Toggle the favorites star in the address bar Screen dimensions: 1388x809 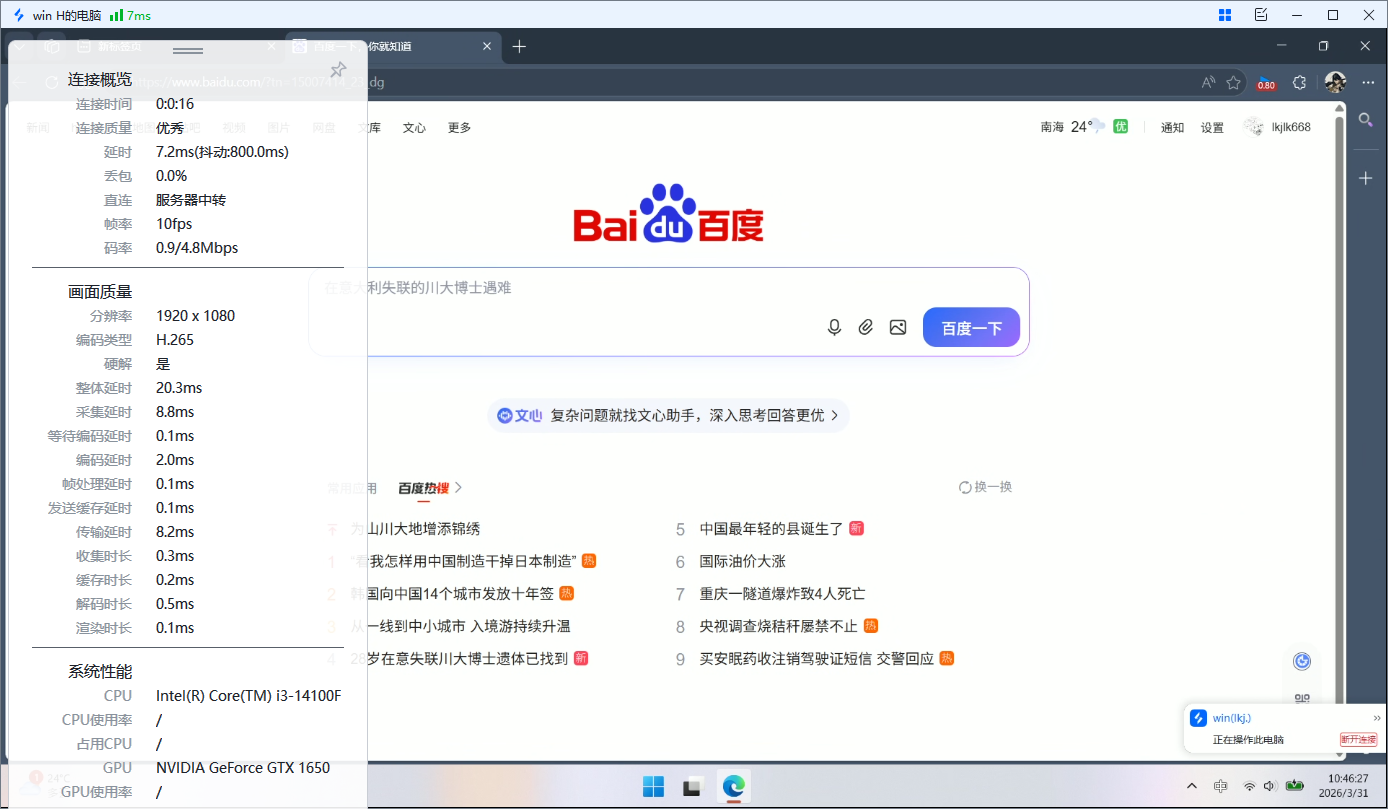[x=1234, y=83]
